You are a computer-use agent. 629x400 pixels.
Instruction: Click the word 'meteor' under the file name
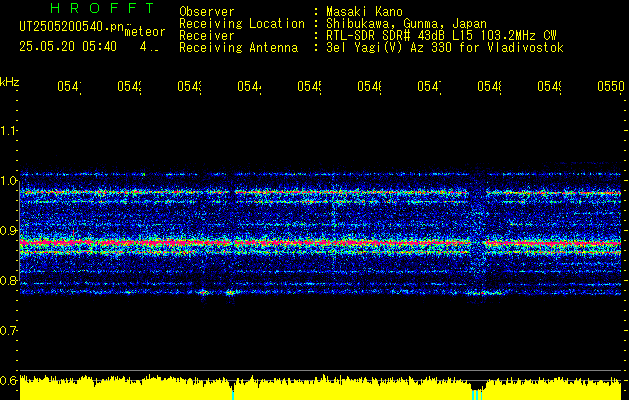pyautogui.click(x=145, y=32)
